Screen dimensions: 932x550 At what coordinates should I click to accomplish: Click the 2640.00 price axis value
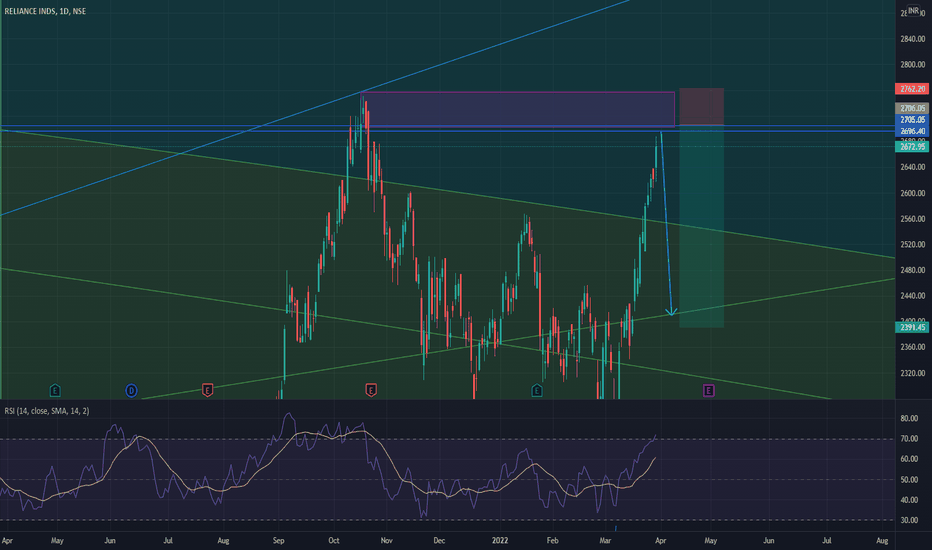(912, 167)
